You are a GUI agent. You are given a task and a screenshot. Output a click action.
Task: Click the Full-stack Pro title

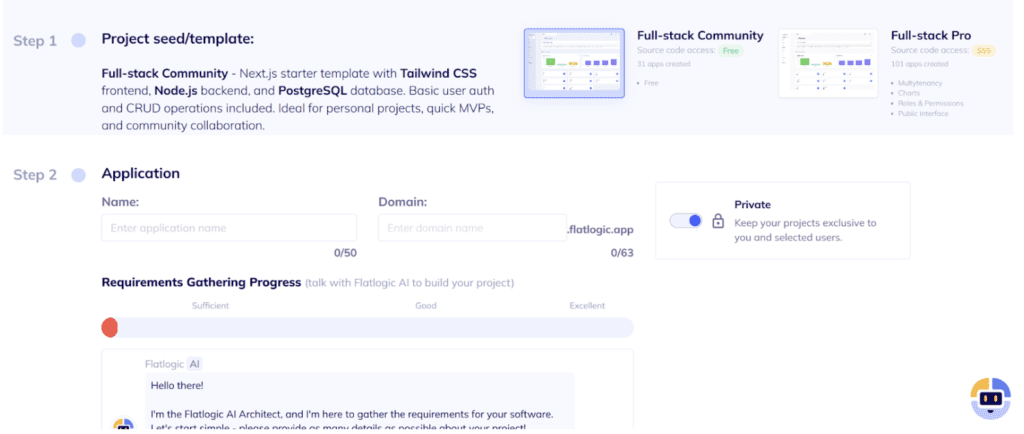click(931, 35)
